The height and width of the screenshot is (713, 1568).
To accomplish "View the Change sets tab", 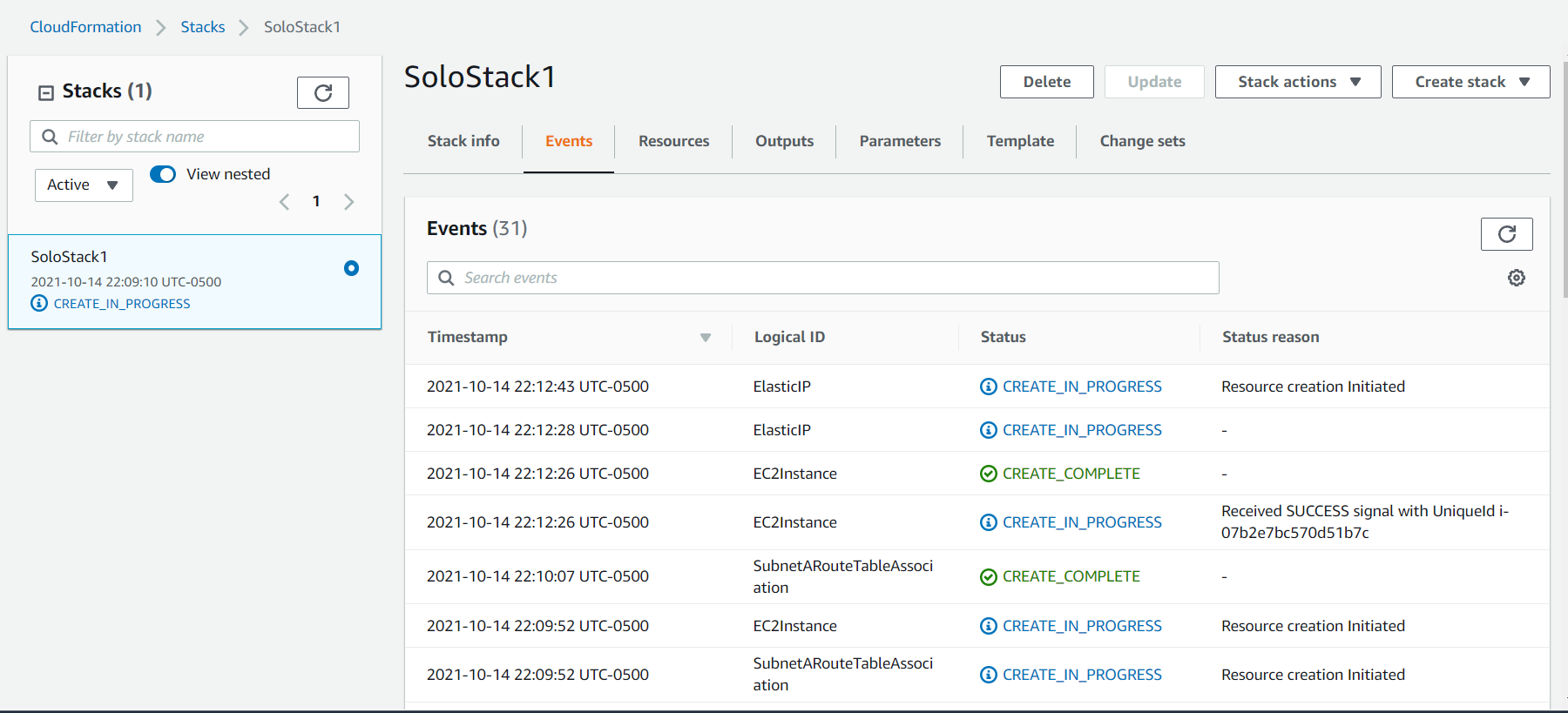I will point(1142,141).
